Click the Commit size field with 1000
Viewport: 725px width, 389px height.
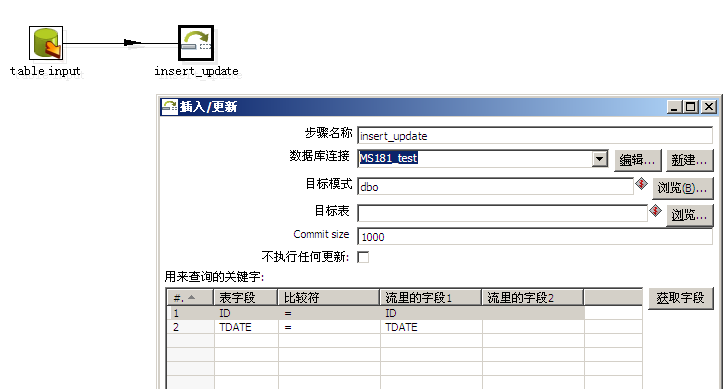pos(535,237)
